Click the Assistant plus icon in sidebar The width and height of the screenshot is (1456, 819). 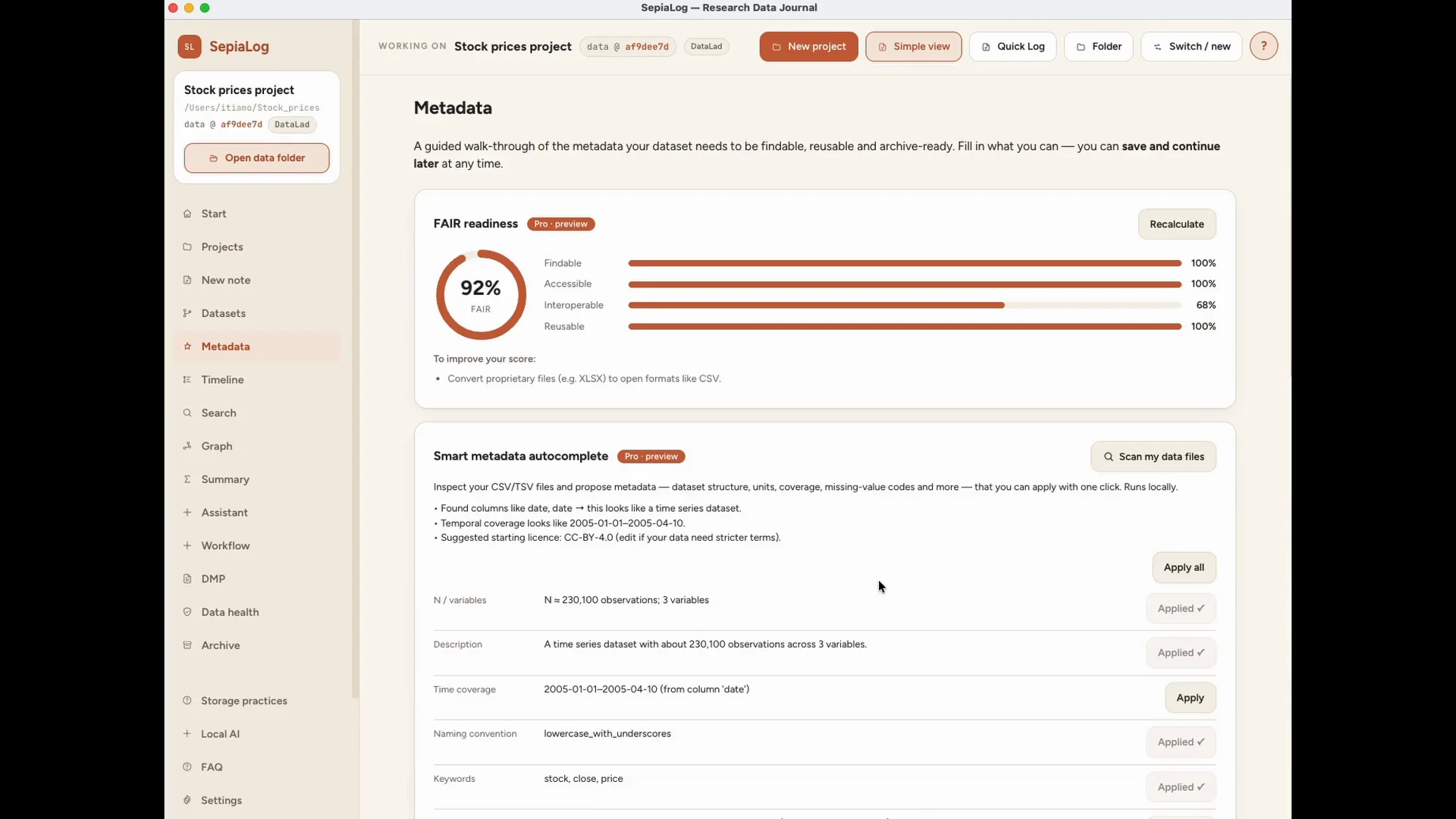coord(187,513)
